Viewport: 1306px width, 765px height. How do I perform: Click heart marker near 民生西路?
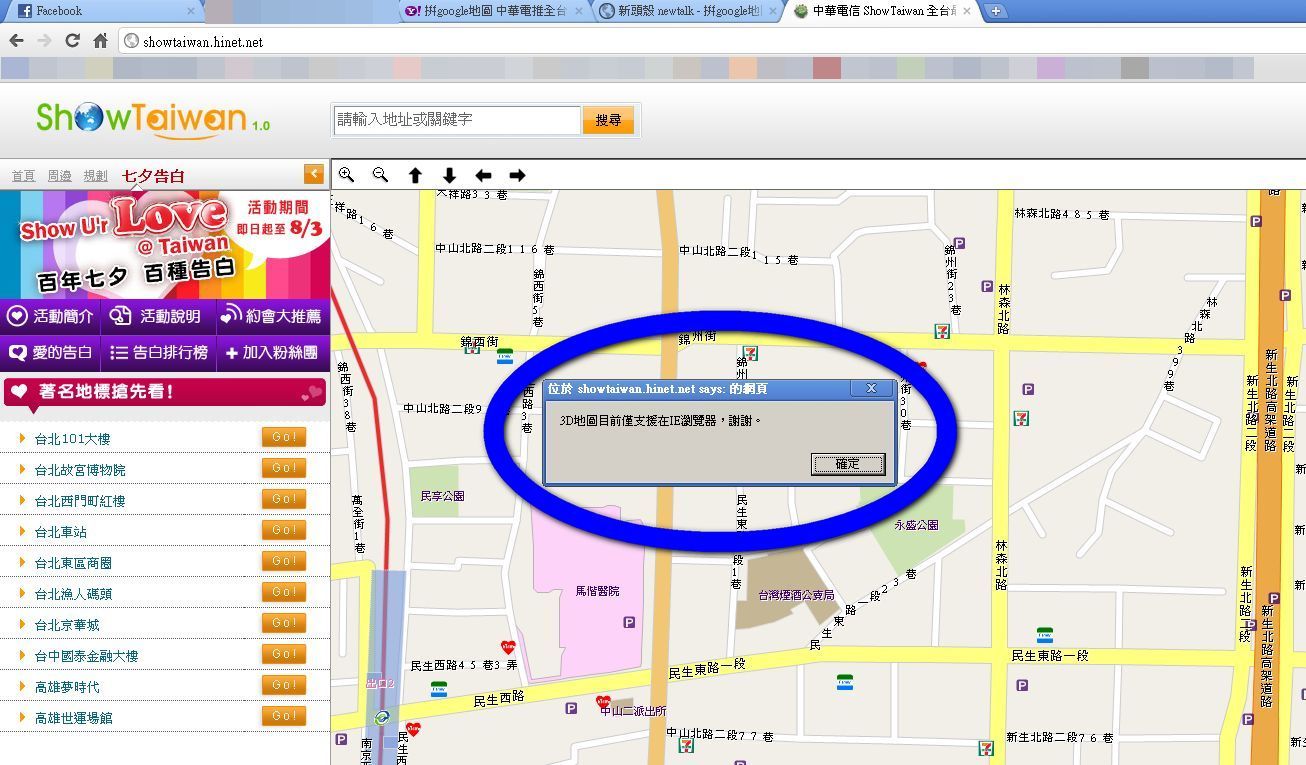(508, 648)
